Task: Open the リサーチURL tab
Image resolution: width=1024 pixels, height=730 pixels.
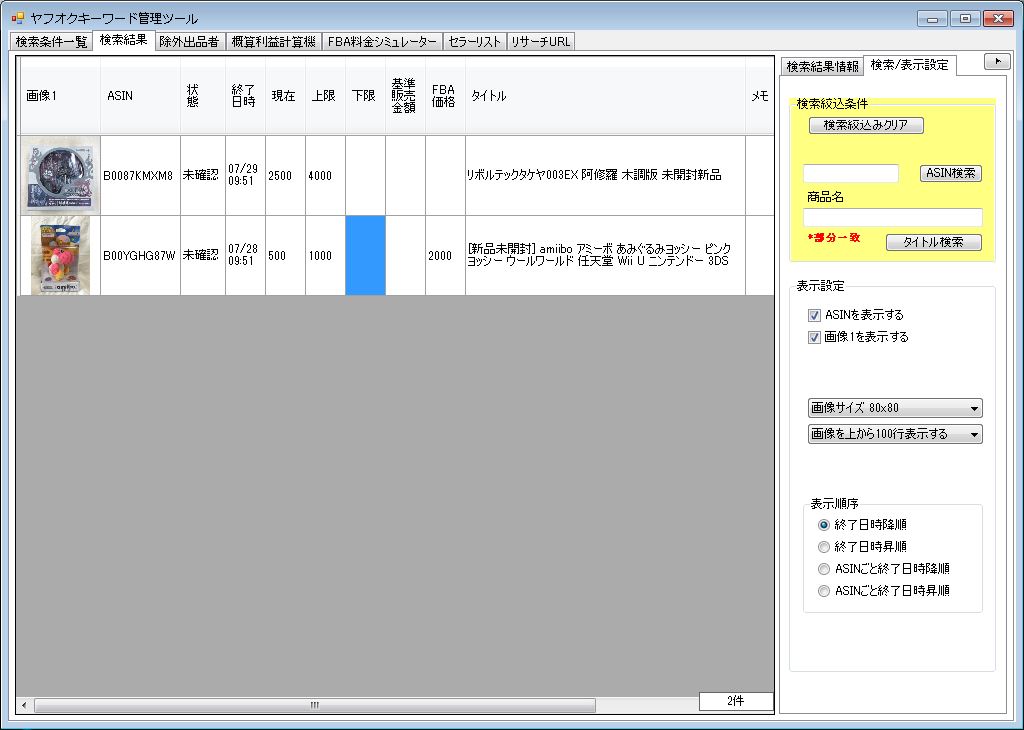Action: (x=541, y=42)
